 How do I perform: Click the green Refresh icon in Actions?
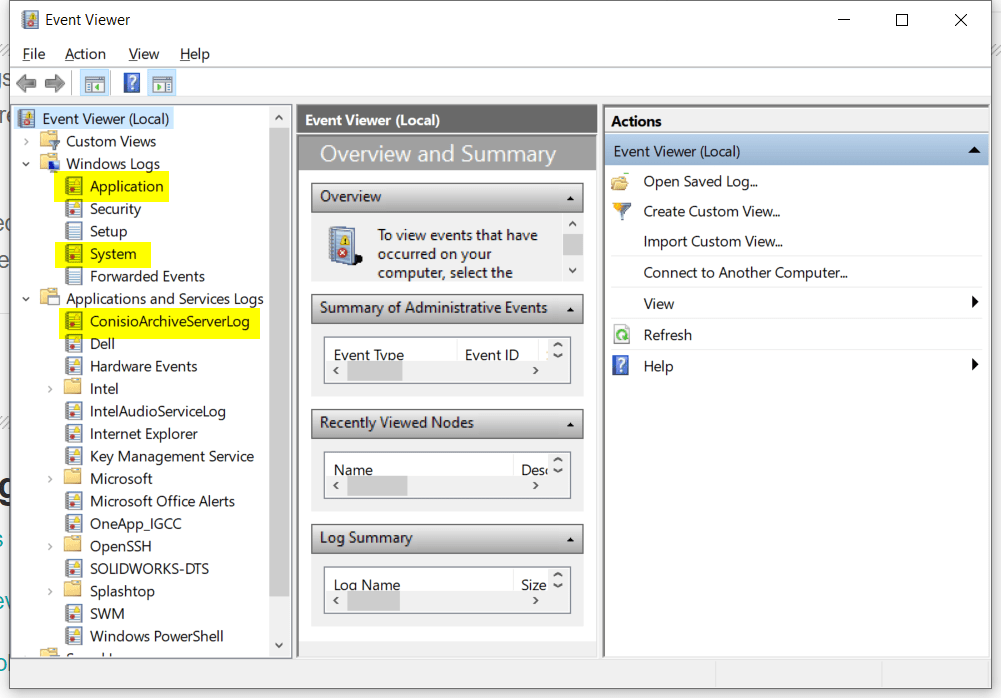[x=621, y=335]
